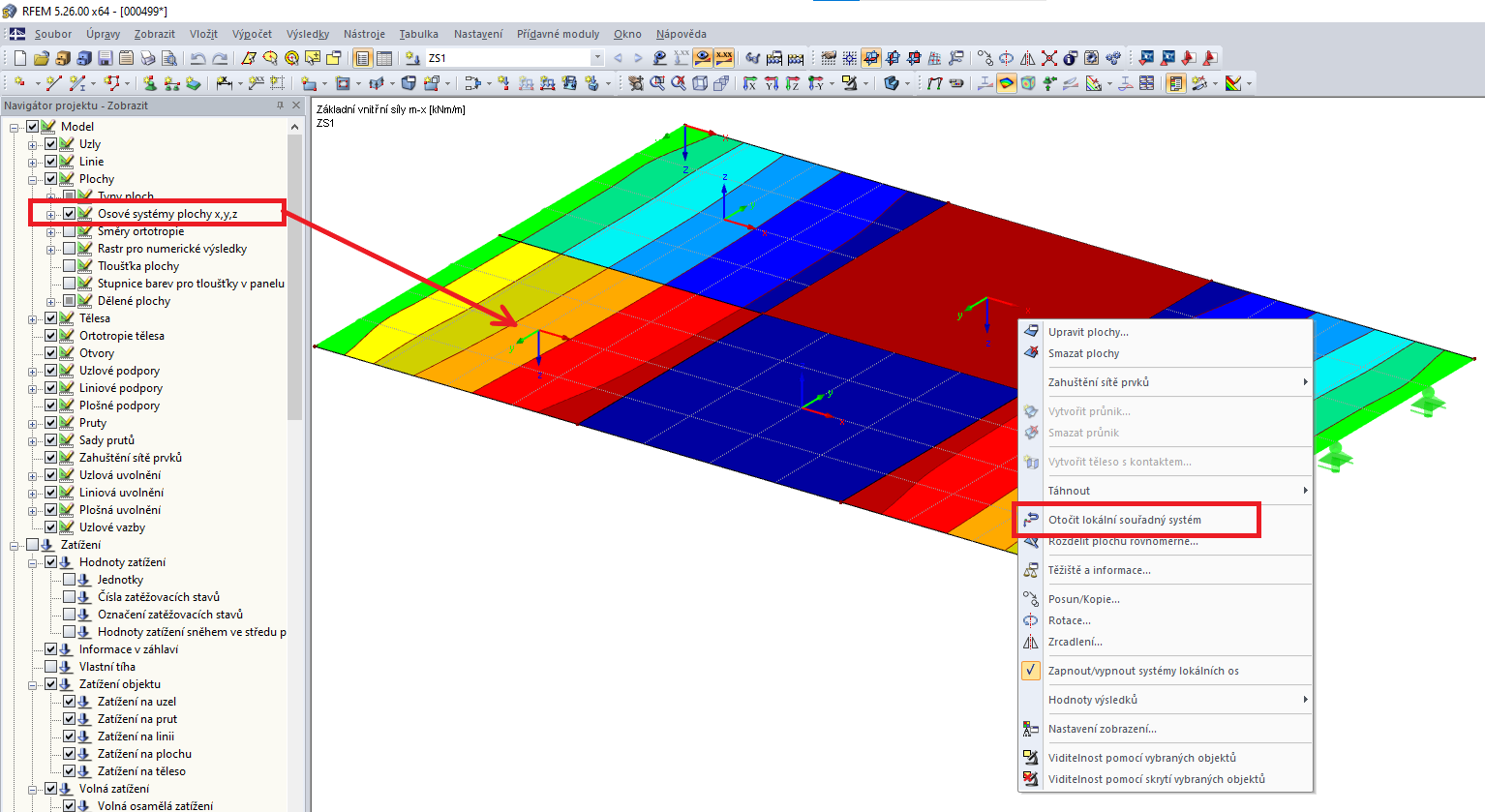Enable Směry ortotropie checkbox
This screenshot has height=812, width=1485.
pyautogui.click(x=69, y=231)
